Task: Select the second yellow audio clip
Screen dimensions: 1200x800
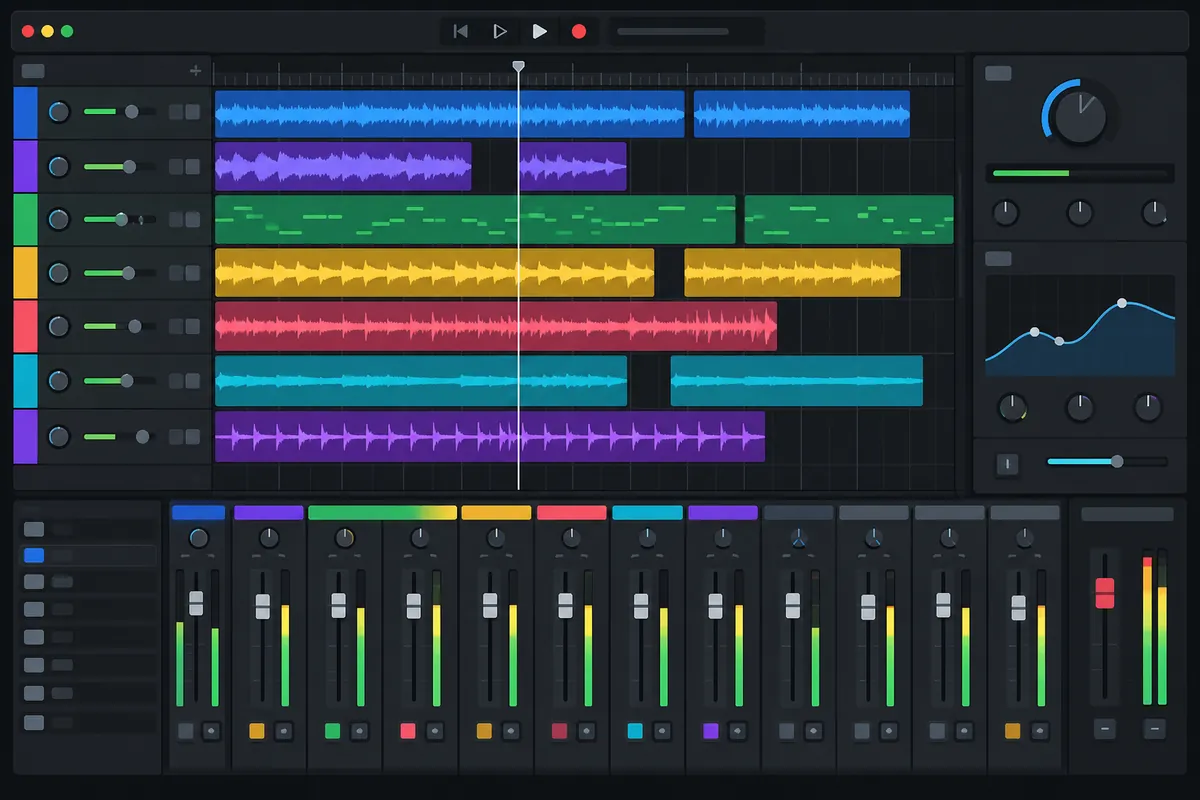Action: tap(792, 272)
